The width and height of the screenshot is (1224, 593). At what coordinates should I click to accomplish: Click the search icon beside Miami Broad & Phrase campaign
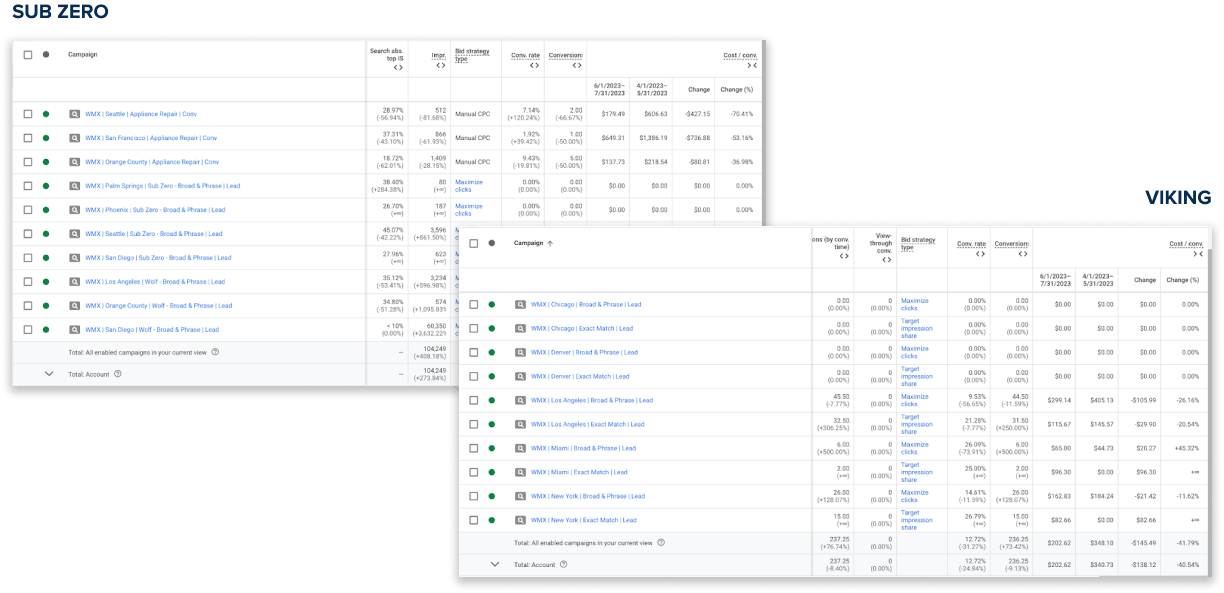[520, 448]
